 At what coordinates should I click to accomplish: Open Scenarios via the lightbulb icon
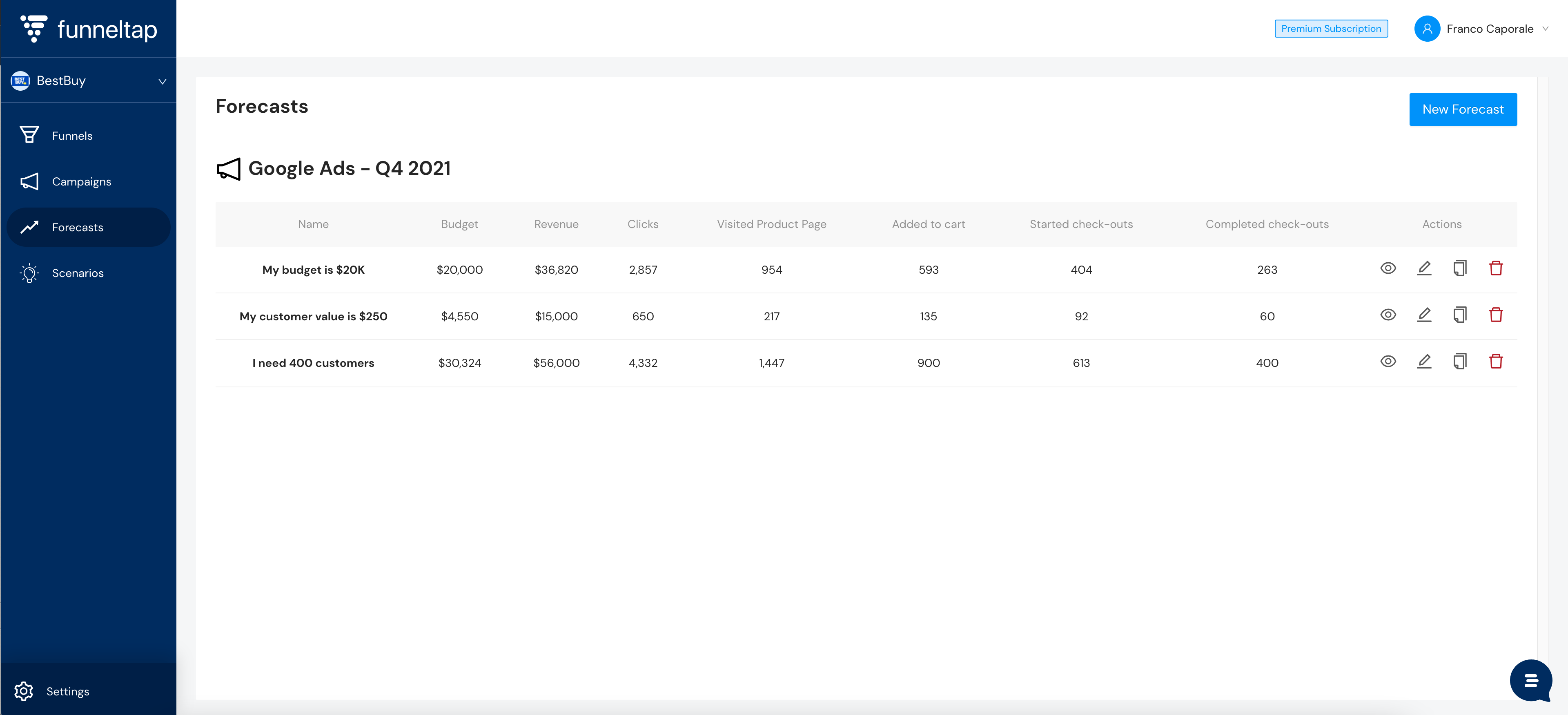pyautogui.click(x=29, y=273)
